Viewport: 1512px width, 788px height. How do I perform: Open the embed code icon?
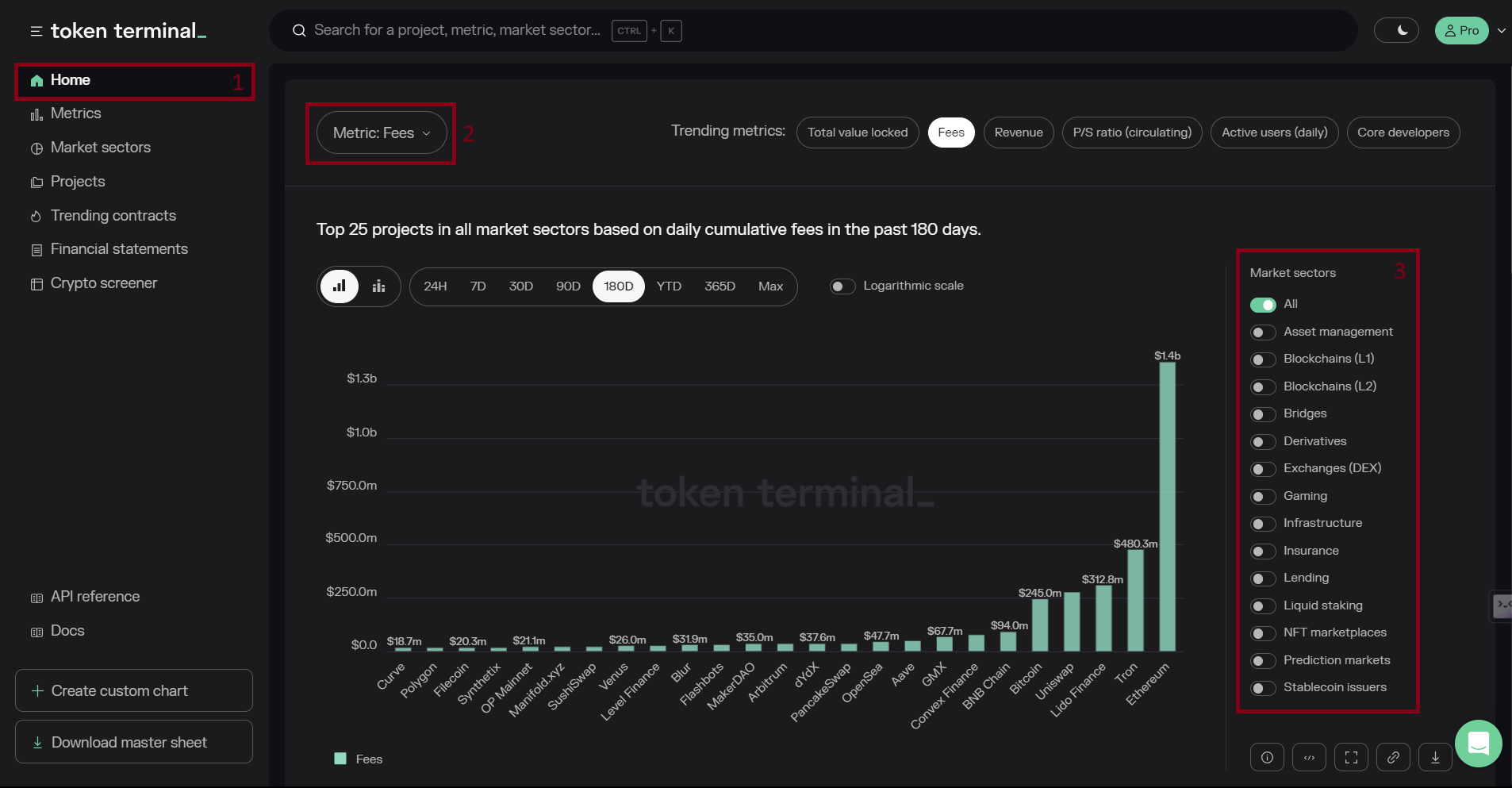coord(1309,758)
